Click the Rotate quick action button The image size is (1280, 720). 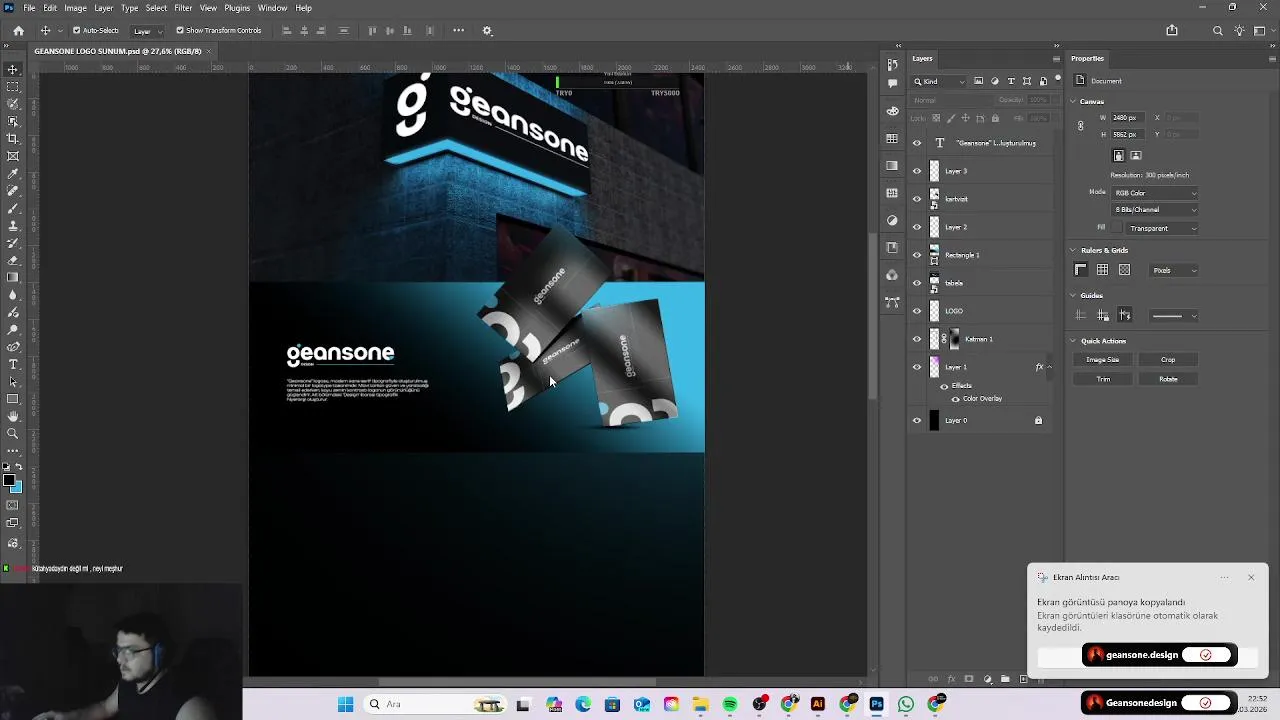click(1168, 379)
